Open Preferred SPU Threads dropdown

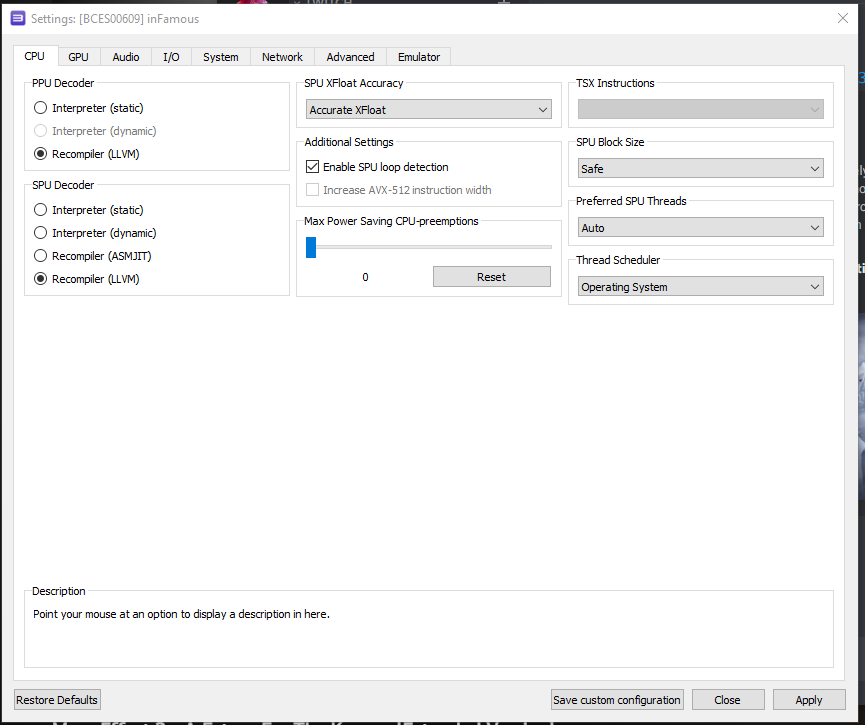701,228
